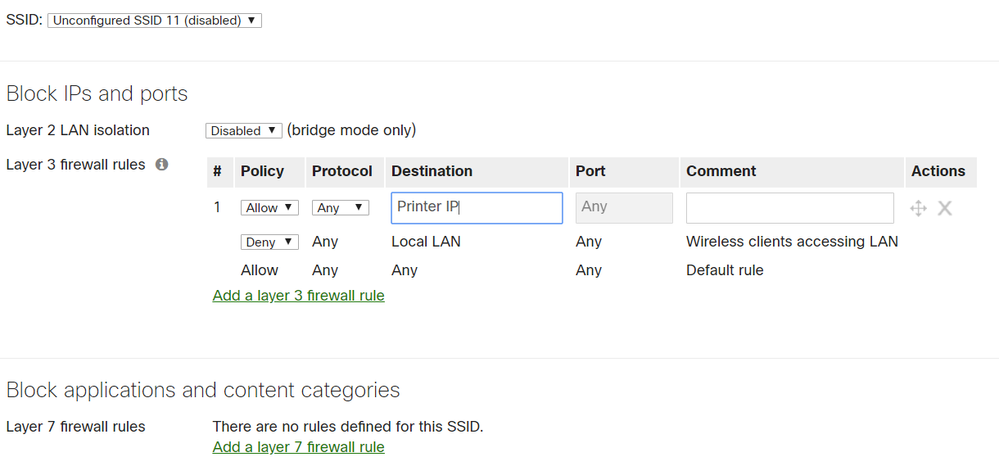This screenshot has width=999, height=471.
Task: Change Local LAN policy Deny dropdown
Action: click(x=270, y=242)
